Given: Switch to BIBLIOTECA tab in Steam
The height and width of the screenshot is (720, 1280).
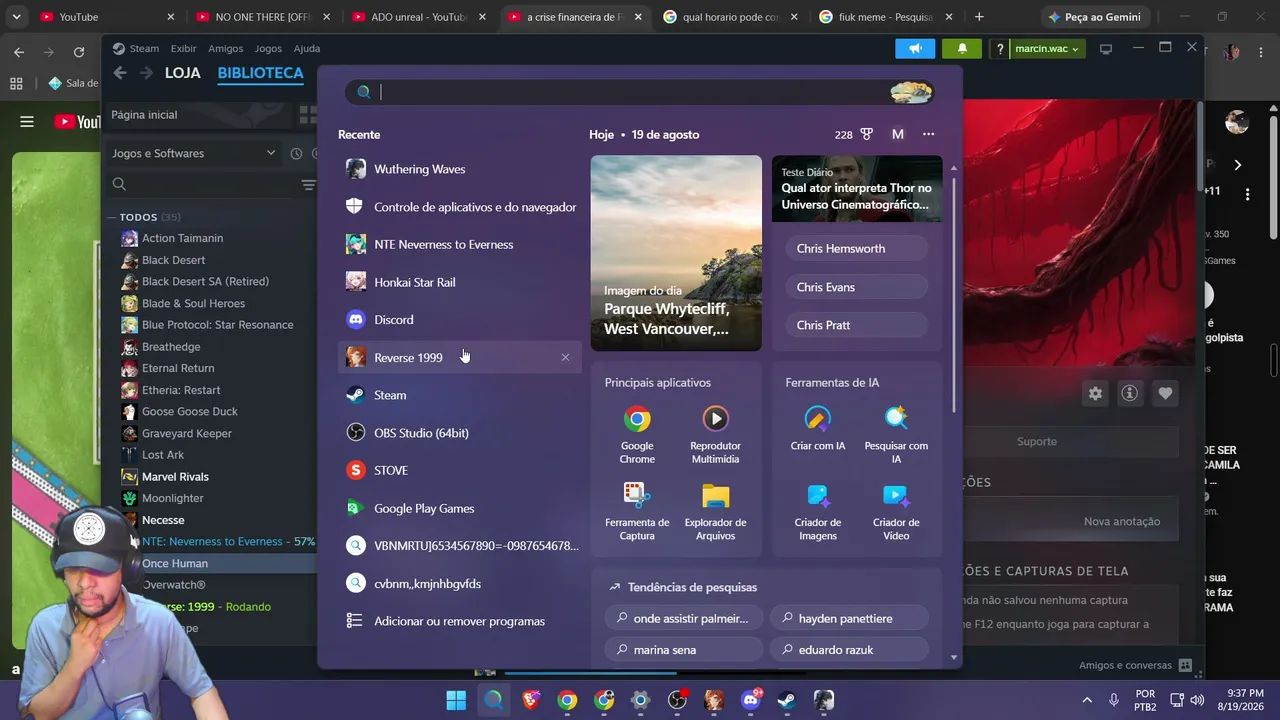Looking at the screenshot, I should pyautogui.click(x=260, y=73).
